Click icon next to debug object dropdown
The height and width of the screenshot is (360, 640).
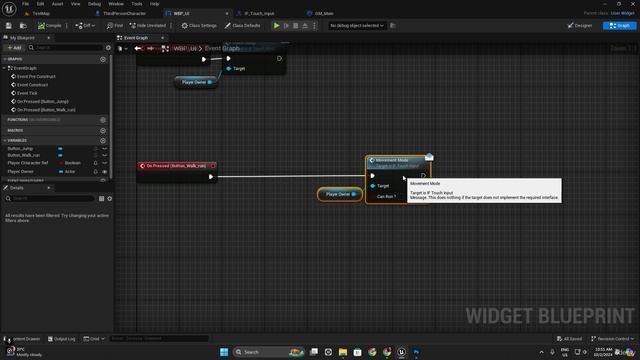pyautogui.click(x=393, y=26)
